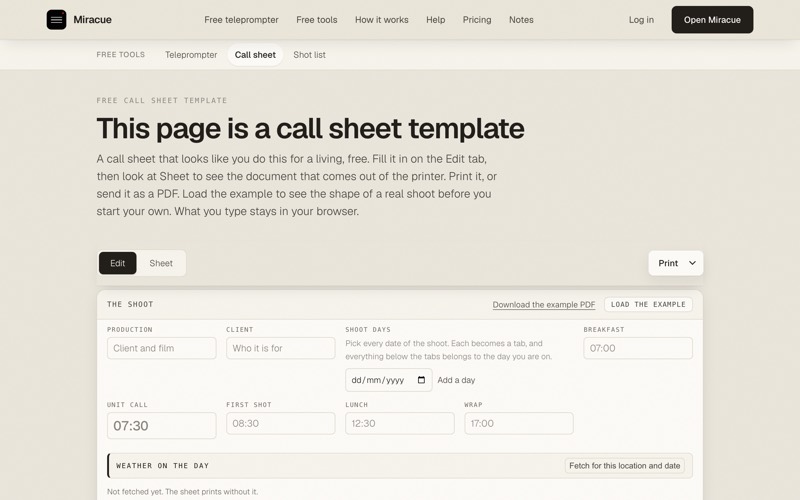Click the Miracue brand name

92,19
